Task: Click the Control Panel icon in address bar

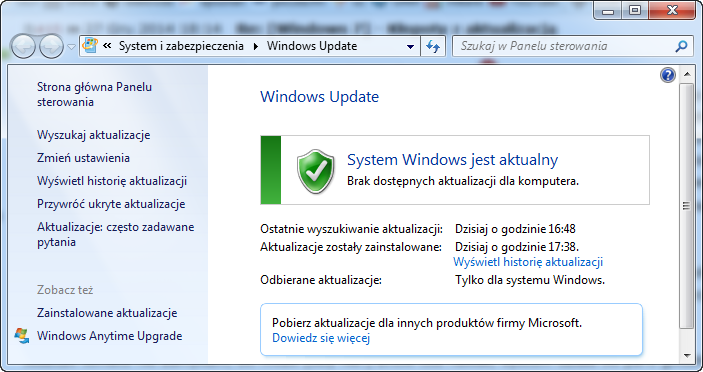Action: pos(90,46)
